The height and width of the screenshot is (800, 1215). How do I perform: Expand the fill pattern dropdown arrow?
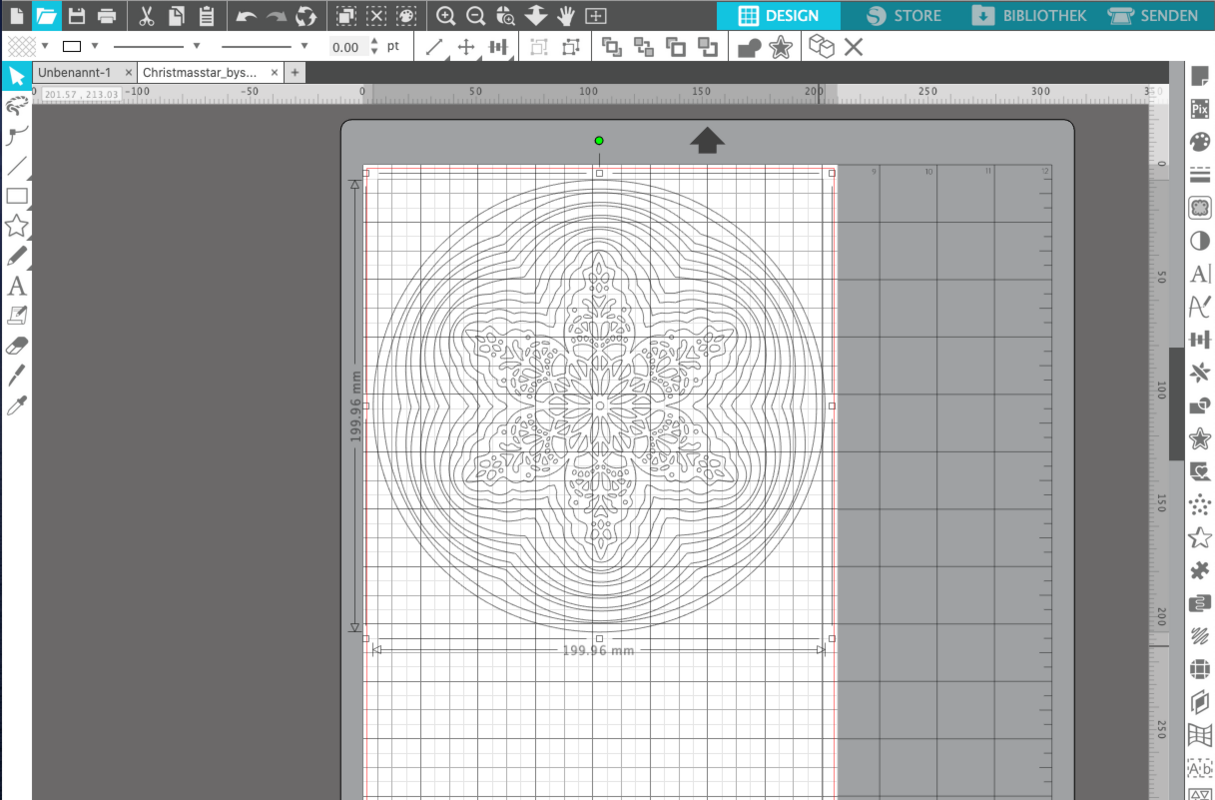point(45,46)
